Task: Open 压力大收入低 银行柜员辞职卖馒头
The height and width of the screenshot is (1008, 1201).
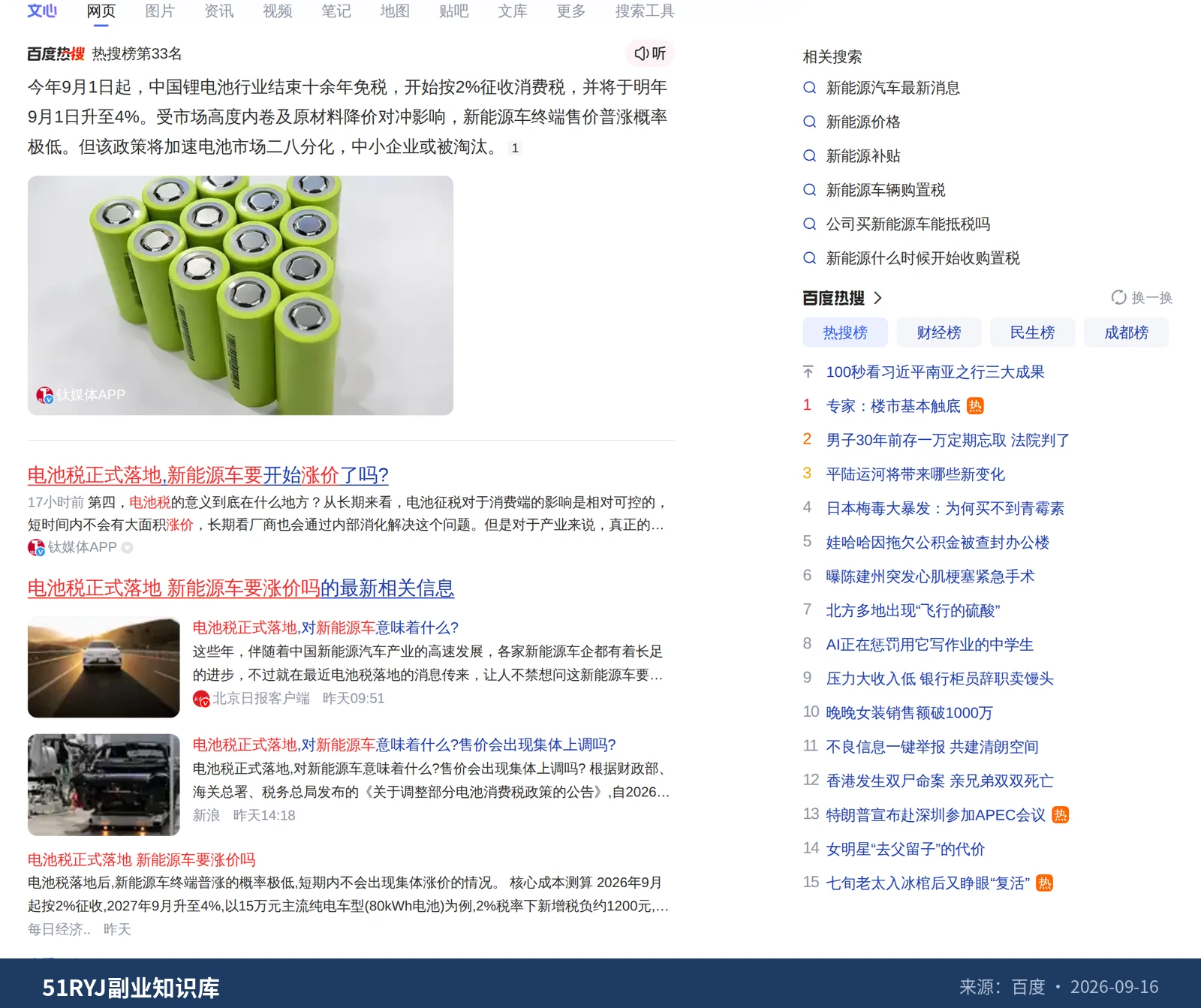Action: (940, 679)
